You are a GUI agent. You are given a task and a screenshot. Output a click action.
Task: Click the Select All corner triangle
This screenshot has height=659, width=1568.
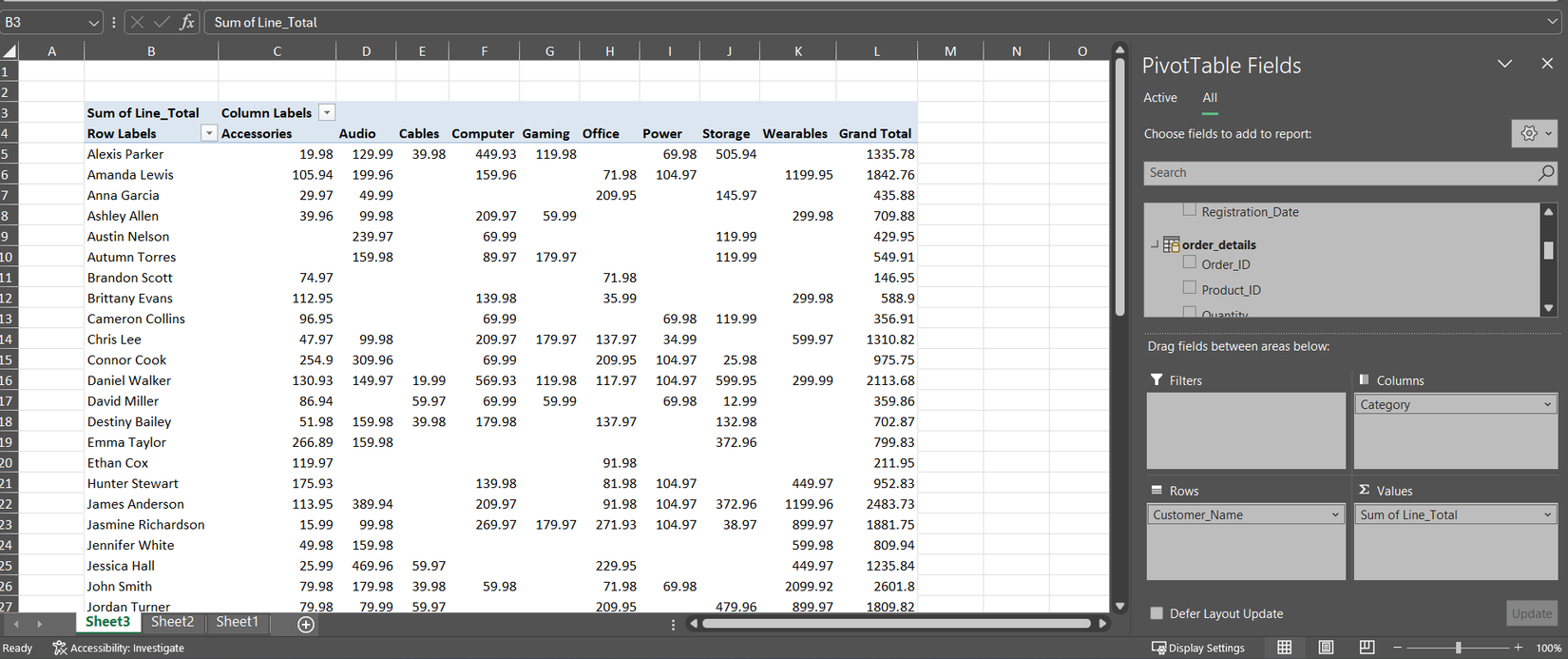coord(10,51)
